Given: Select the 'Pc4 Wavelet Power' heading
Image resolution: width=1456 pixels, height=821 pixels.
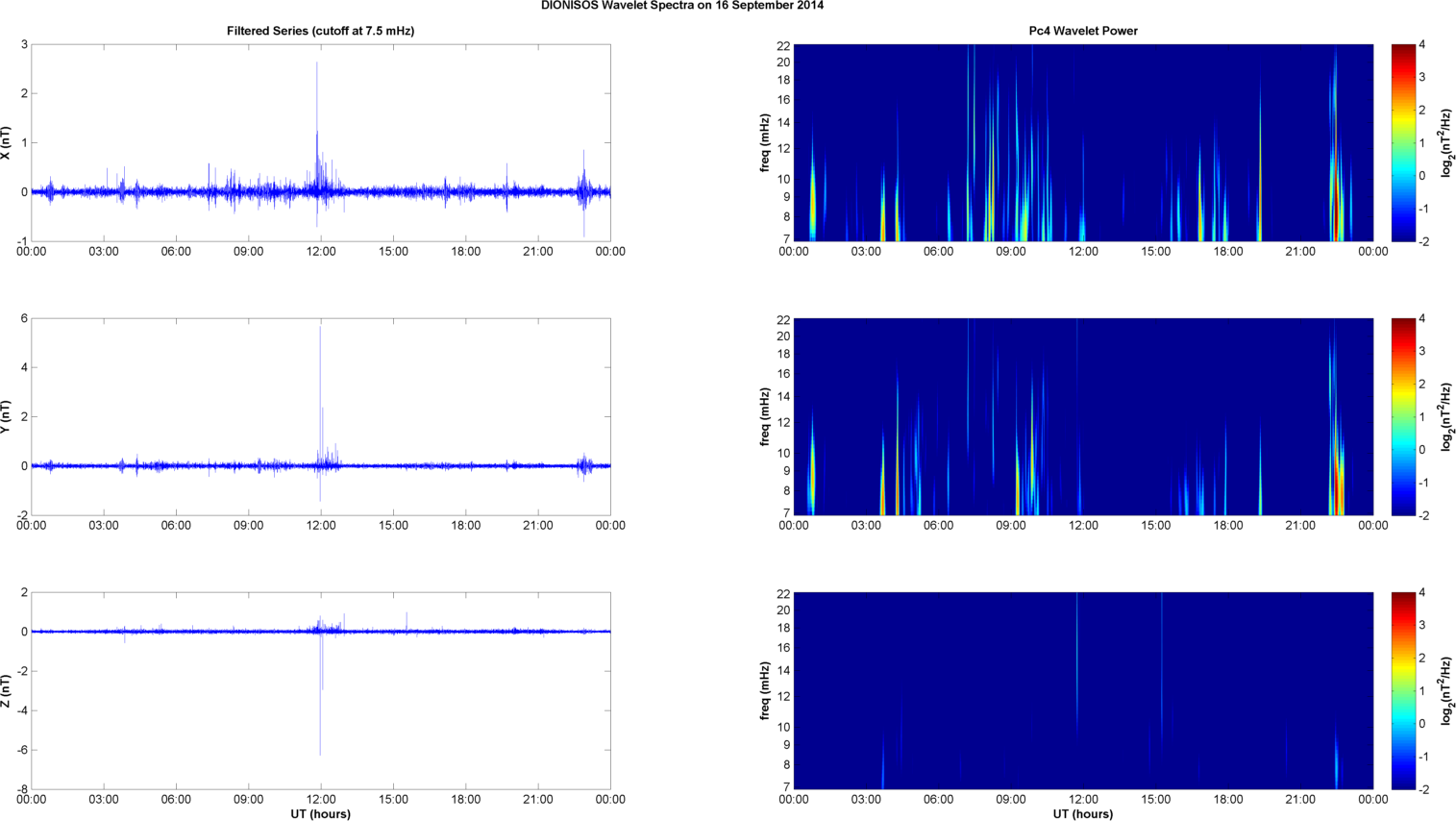Looking at the screenshot, I should tap(1083, 31).
